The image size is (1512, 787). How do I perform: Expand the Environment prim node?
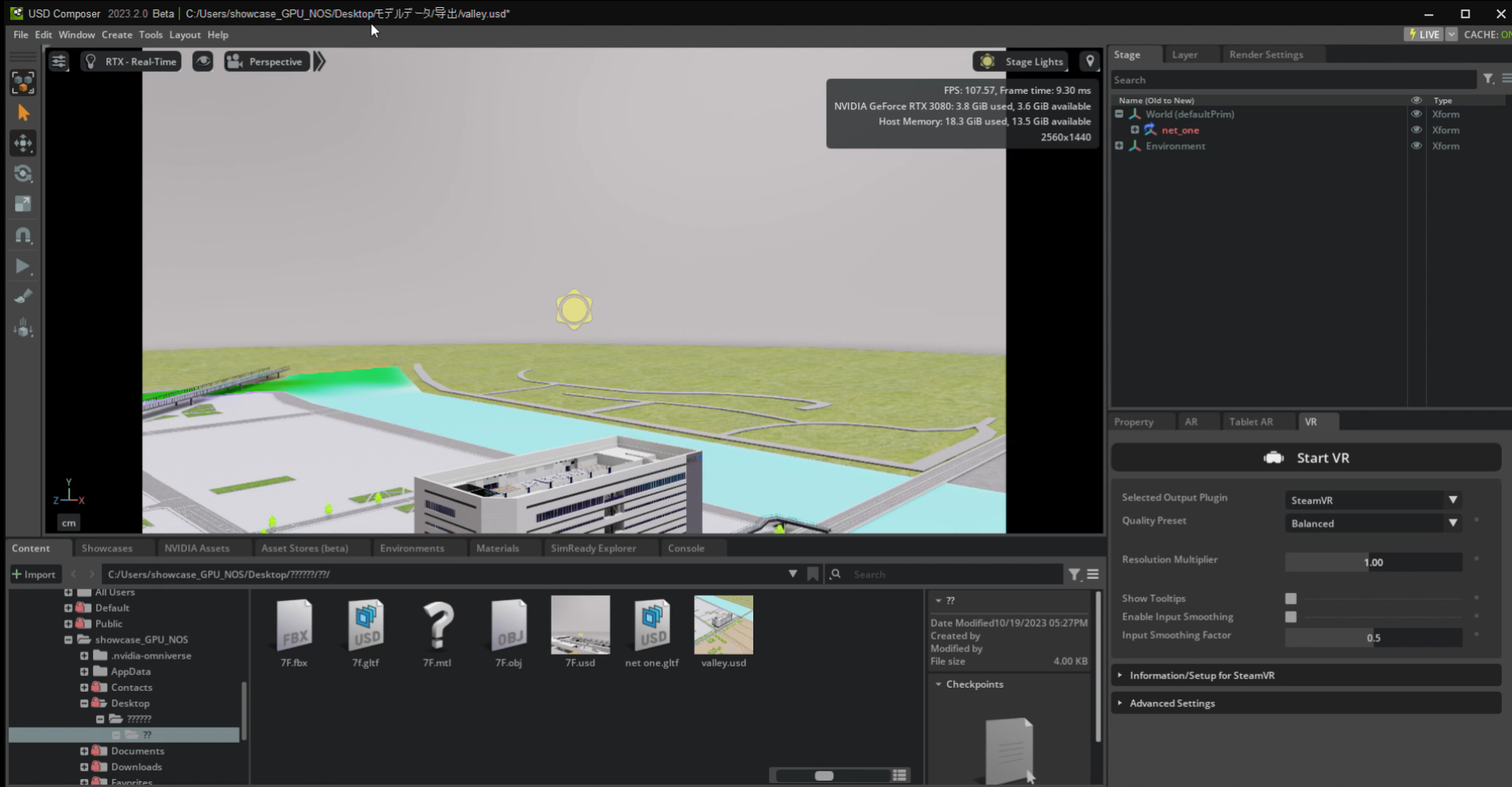(1119, 146)
